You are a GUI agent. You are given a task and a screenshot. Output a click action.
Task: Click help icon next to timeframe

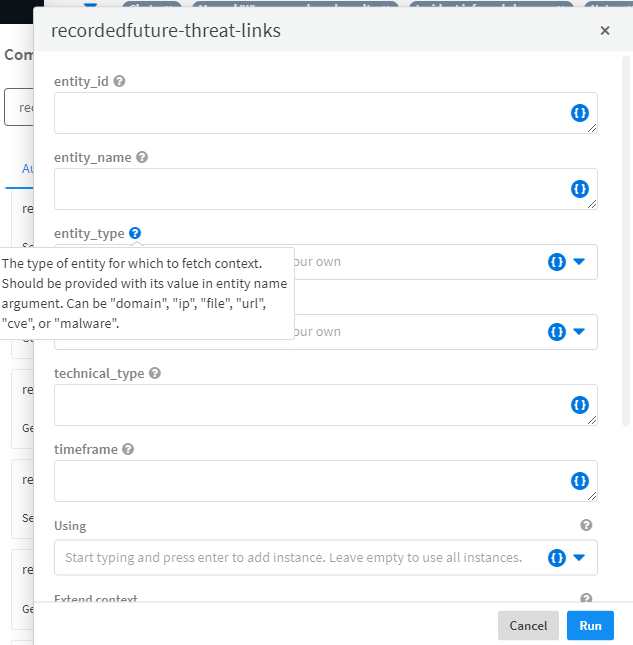click(128, 449)
